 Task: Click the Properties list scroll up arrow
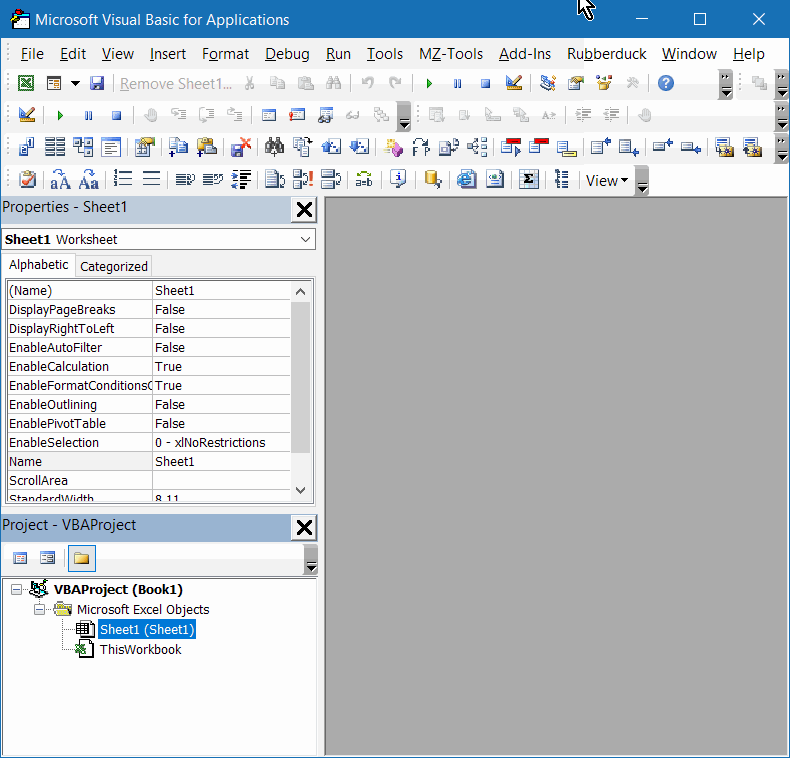[x=301, y=291]
